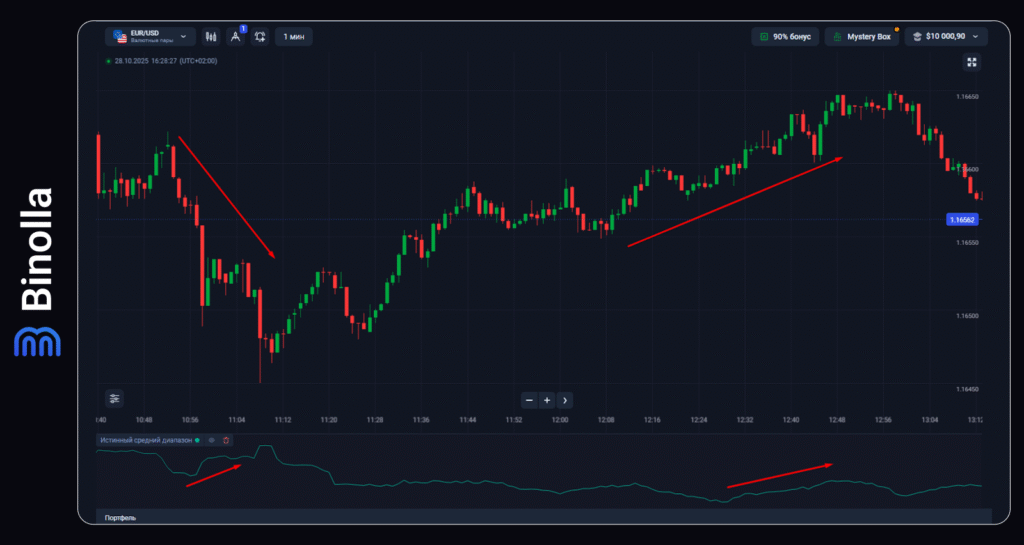1024x545 pixels.
Task: Click the 10:56 time axis label
Action: pos(190,420)
